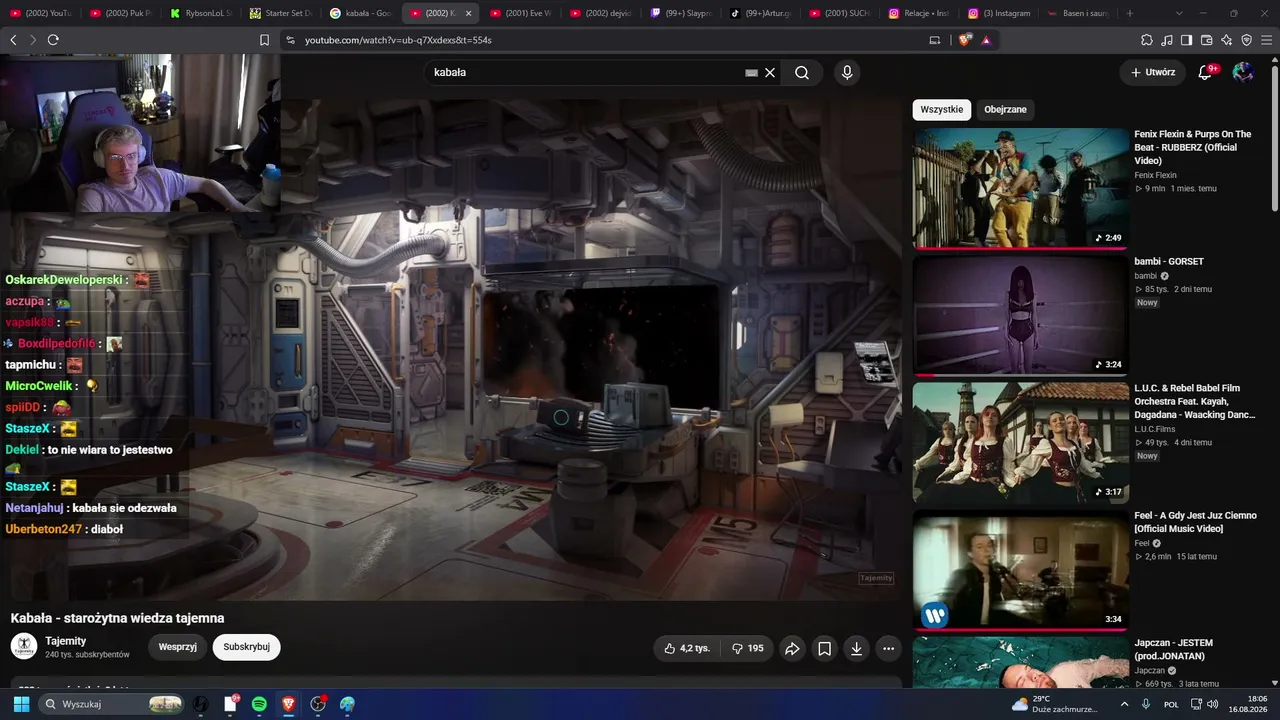Dislike the video showing 195

pyautogui.click(x=748, y=648)
